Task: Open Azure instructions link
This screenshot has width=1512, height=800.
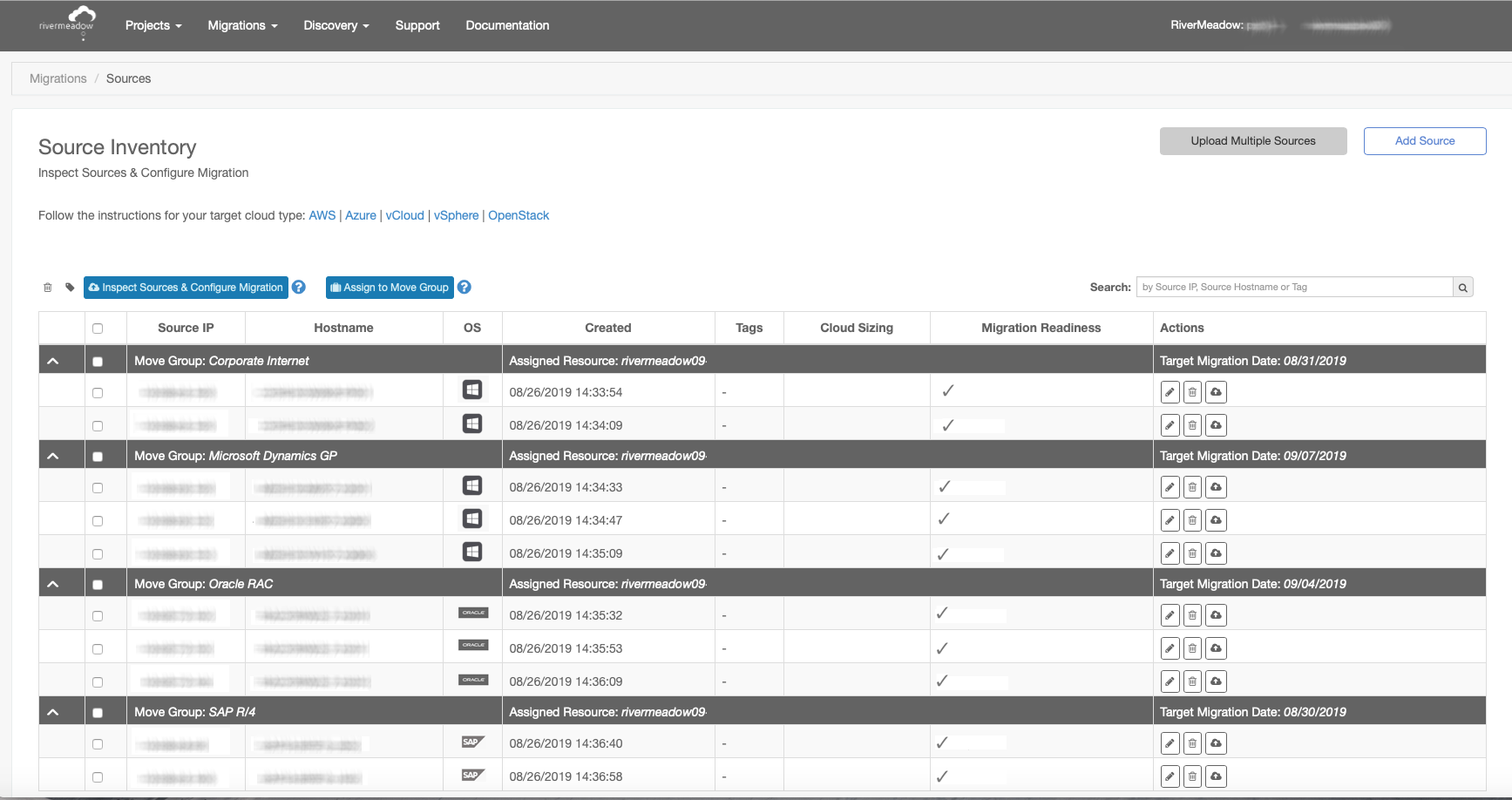Action: (x=361, y=215)
